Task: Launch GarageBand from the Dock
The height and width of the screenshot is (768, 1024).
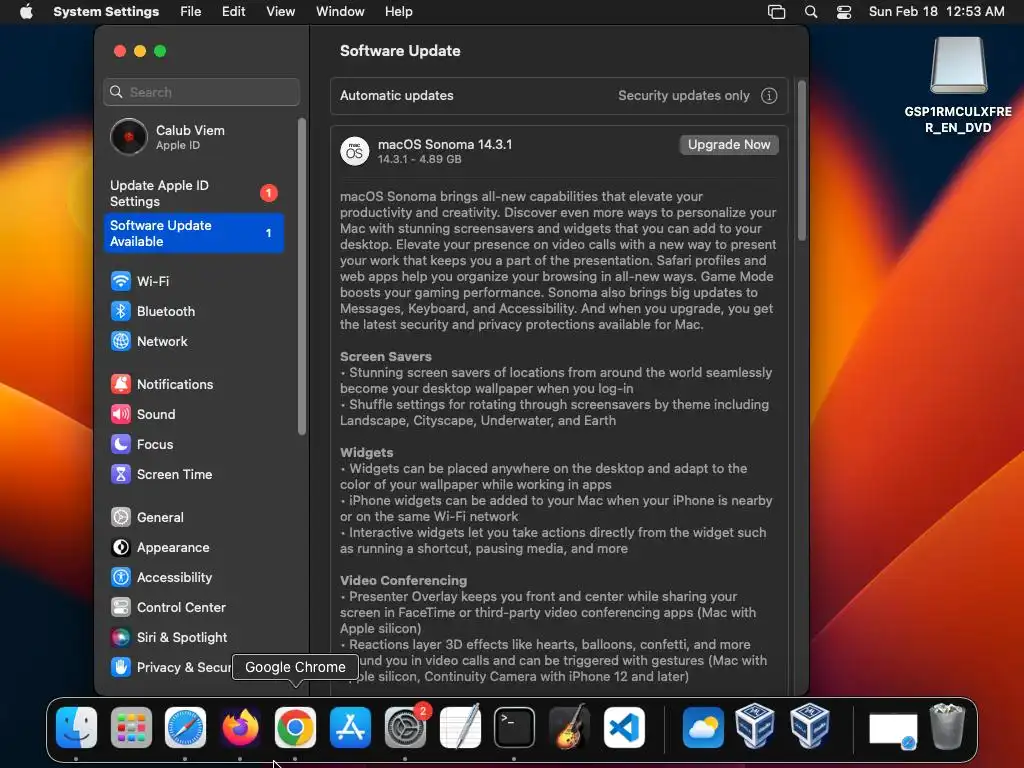Action: (569, 728)
